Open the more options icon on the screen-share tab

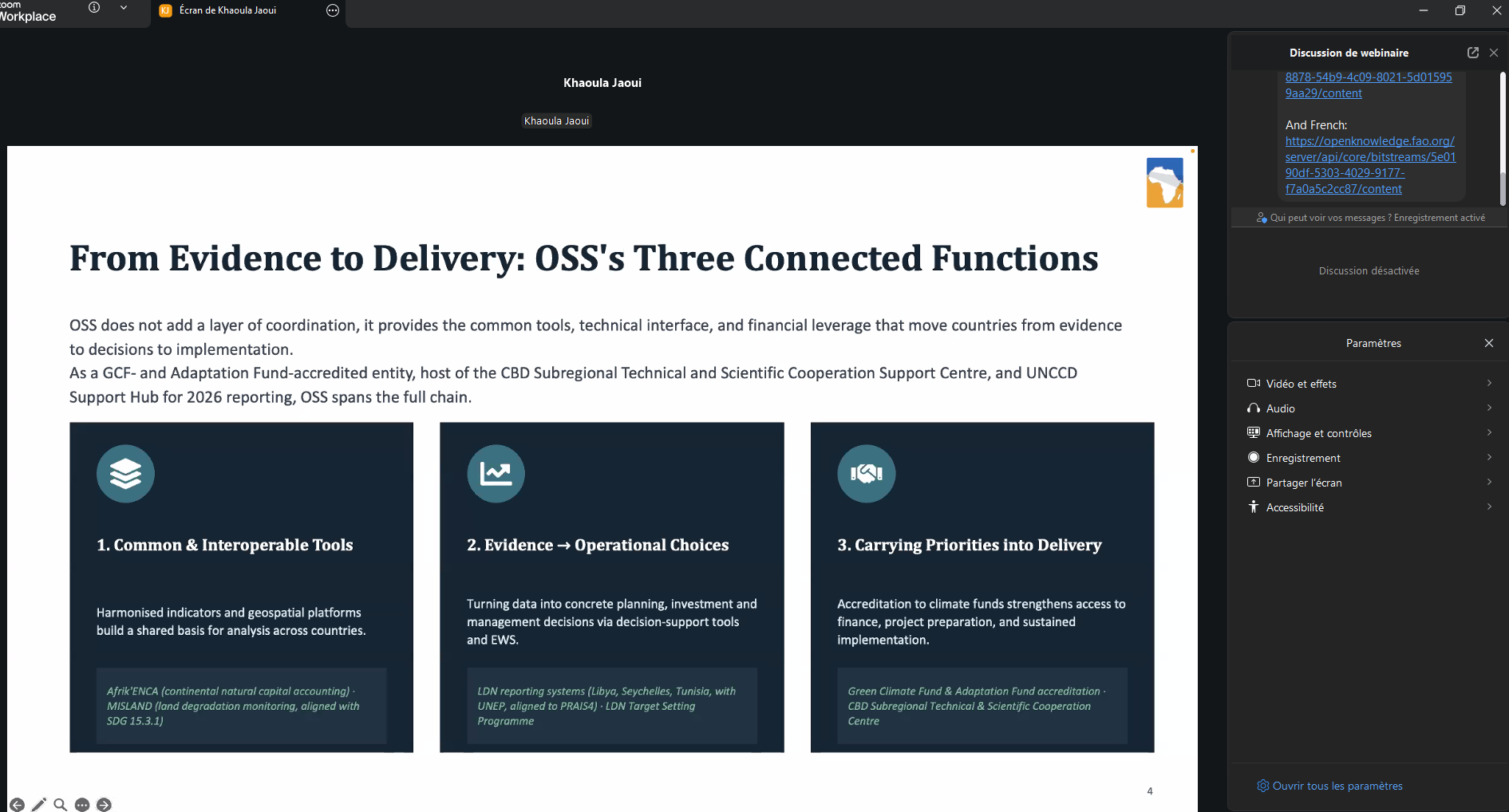(333, 10)
